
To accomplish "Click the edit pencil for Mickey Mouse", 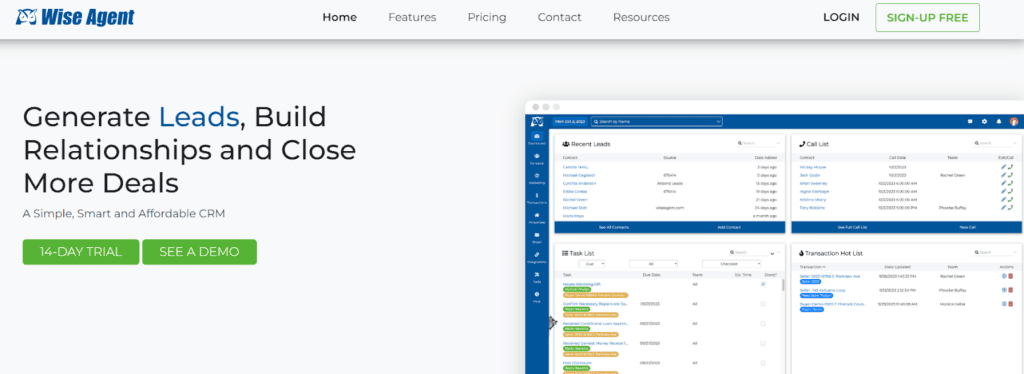I will click(1003, 167).
